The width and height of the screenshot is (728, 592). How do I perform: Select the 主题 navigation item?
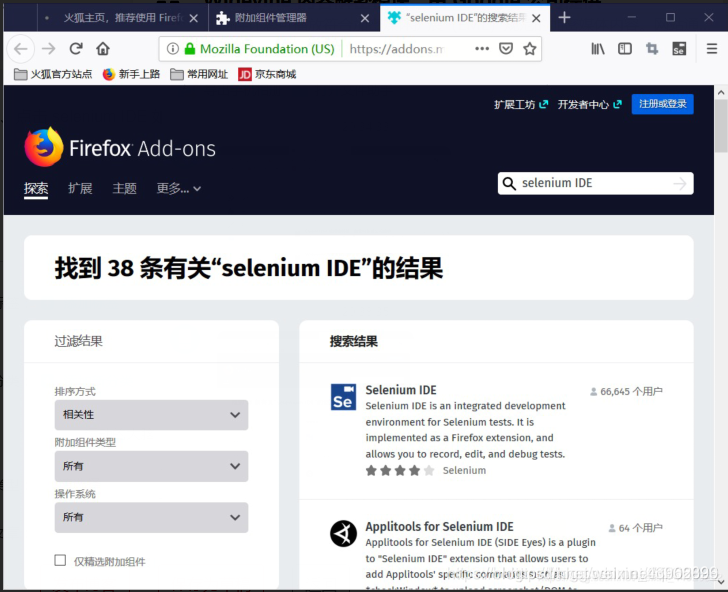pyautogui.click(x=124, y=188)
